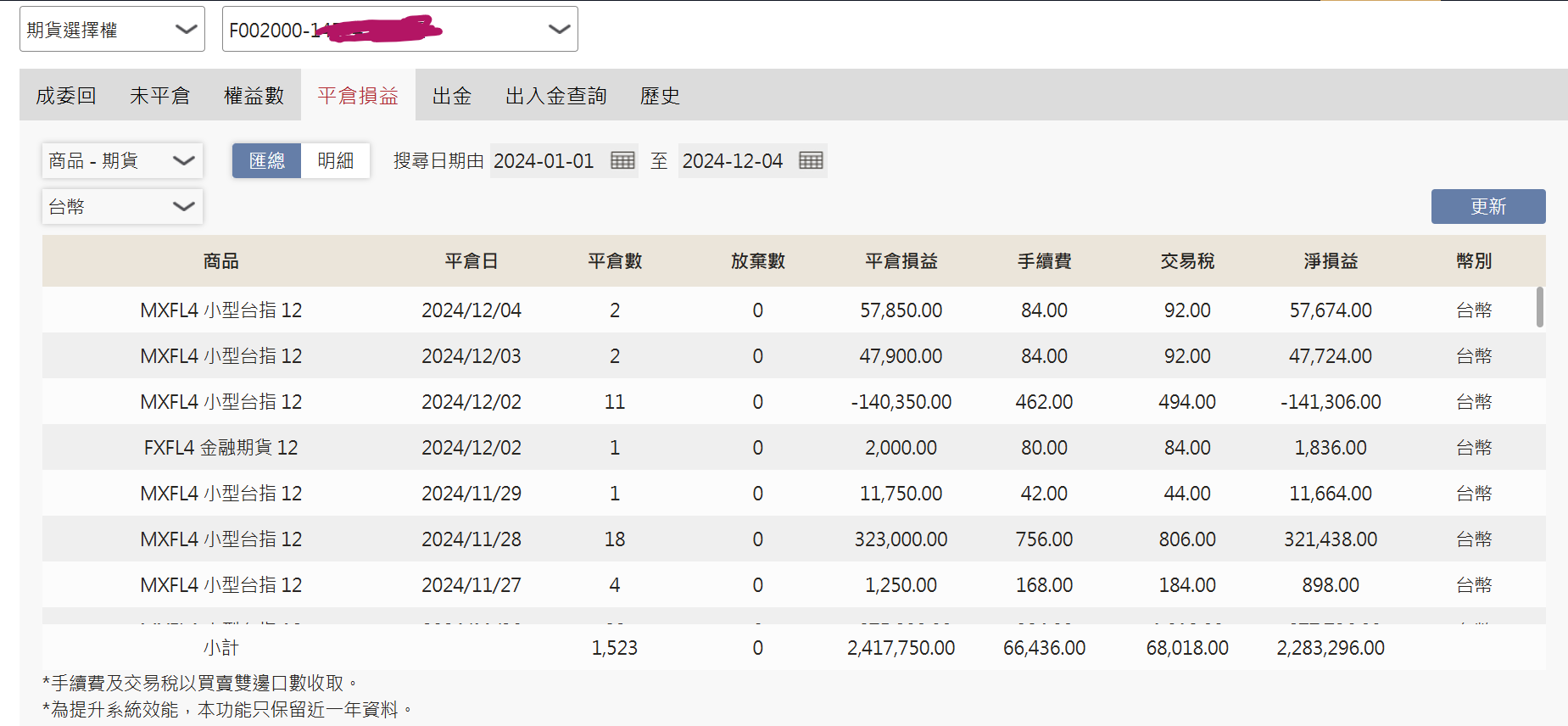Open the 出入金查詢 deposit query tab
The image size is (1568, 726).
point(556,96)
